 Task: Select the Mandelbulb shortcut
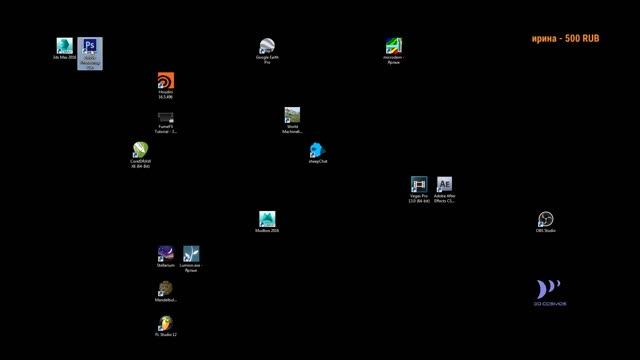coord(166,291)
